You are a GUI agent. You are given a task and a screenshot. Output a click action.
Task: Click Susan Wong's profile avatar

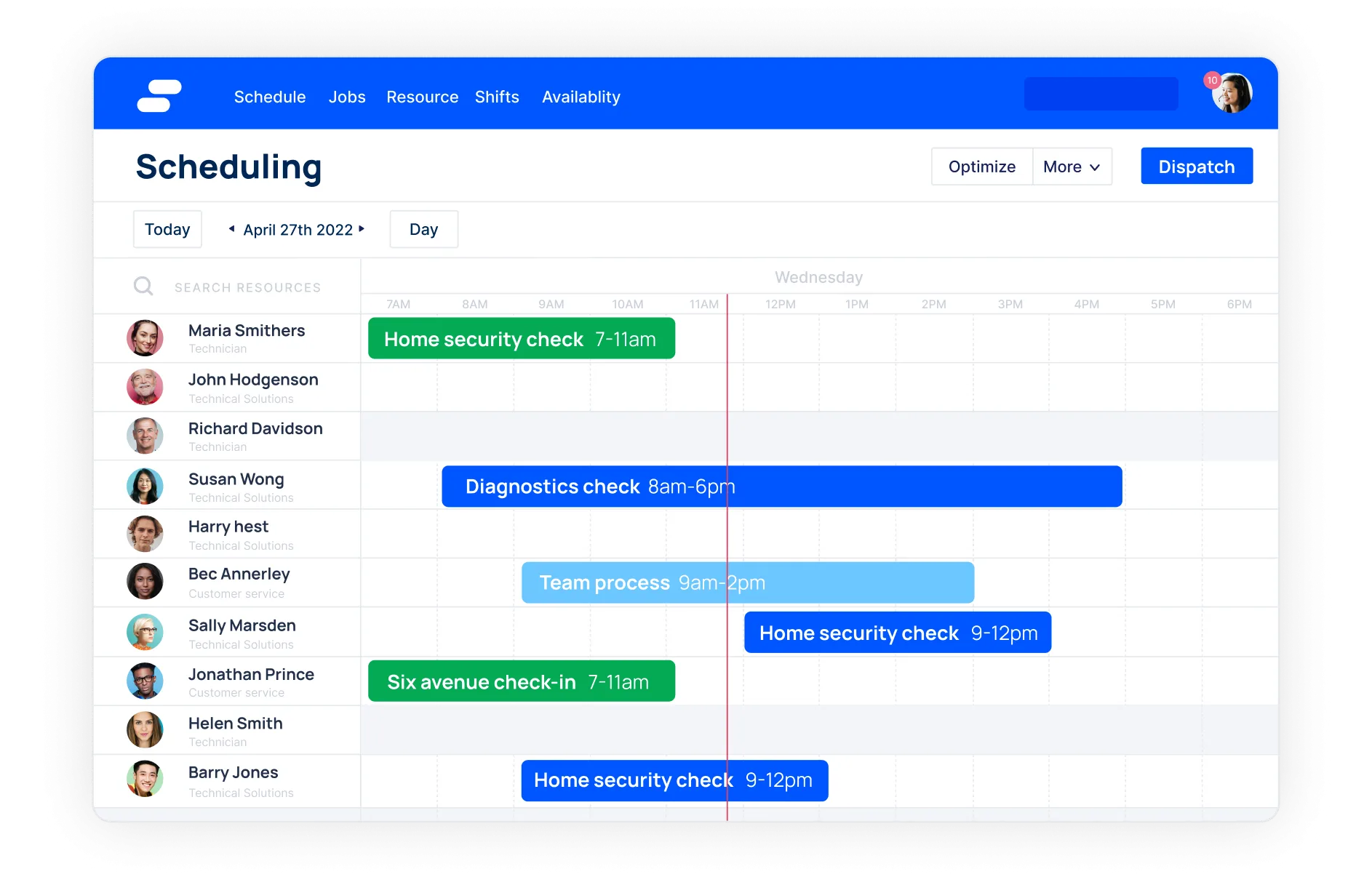coord(145,485)
